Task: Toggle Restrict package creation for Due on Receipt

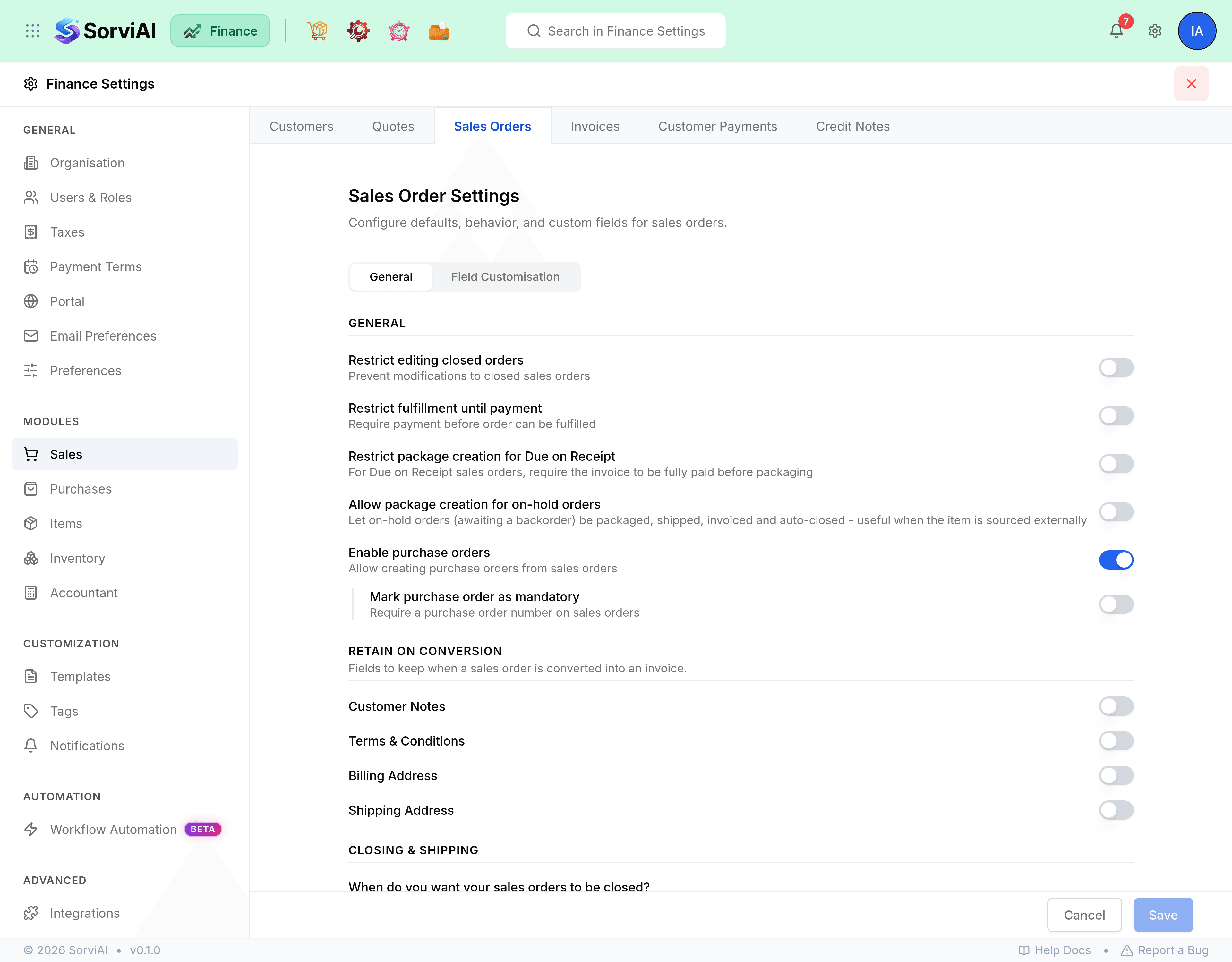Action: 1116,464
